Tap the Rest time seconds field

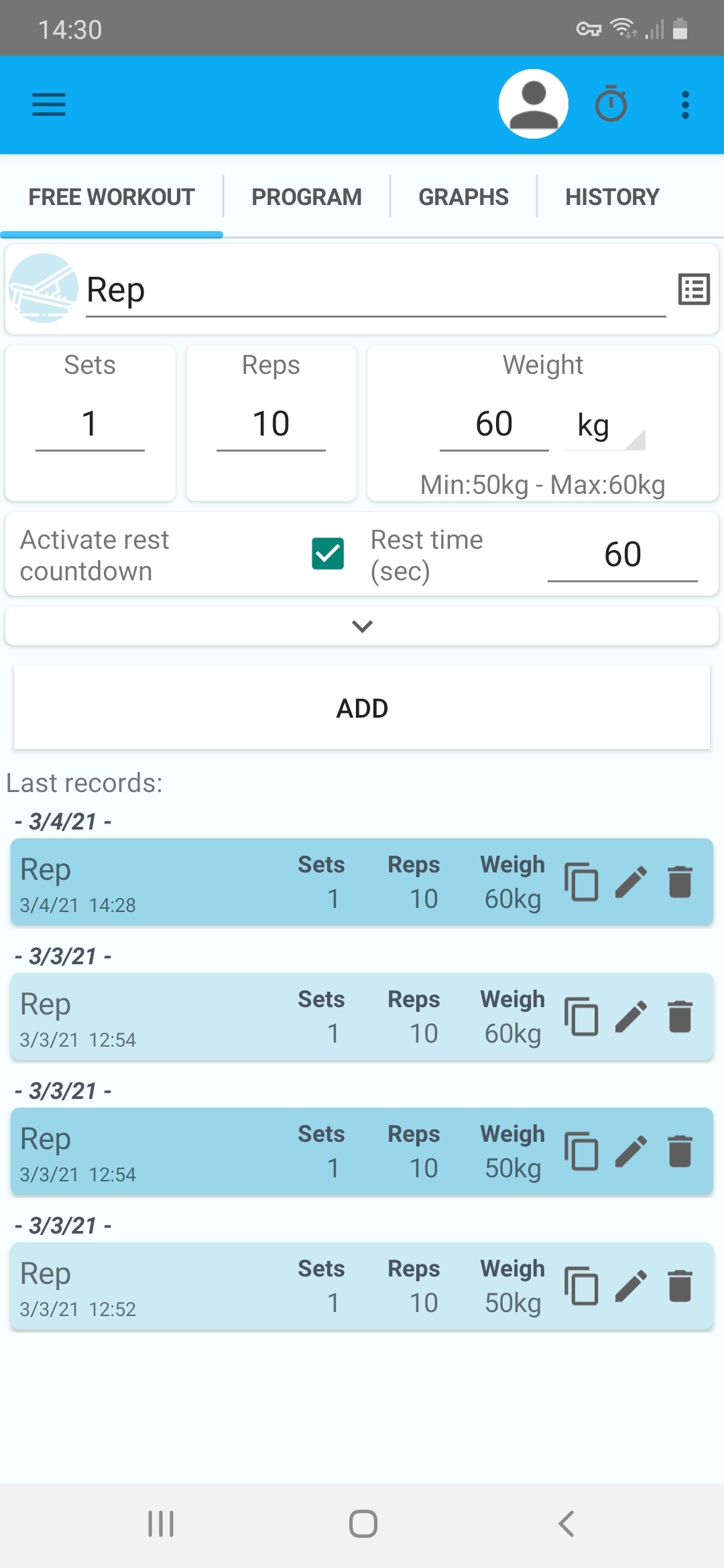pyautogui.click(x=622, y=555)
